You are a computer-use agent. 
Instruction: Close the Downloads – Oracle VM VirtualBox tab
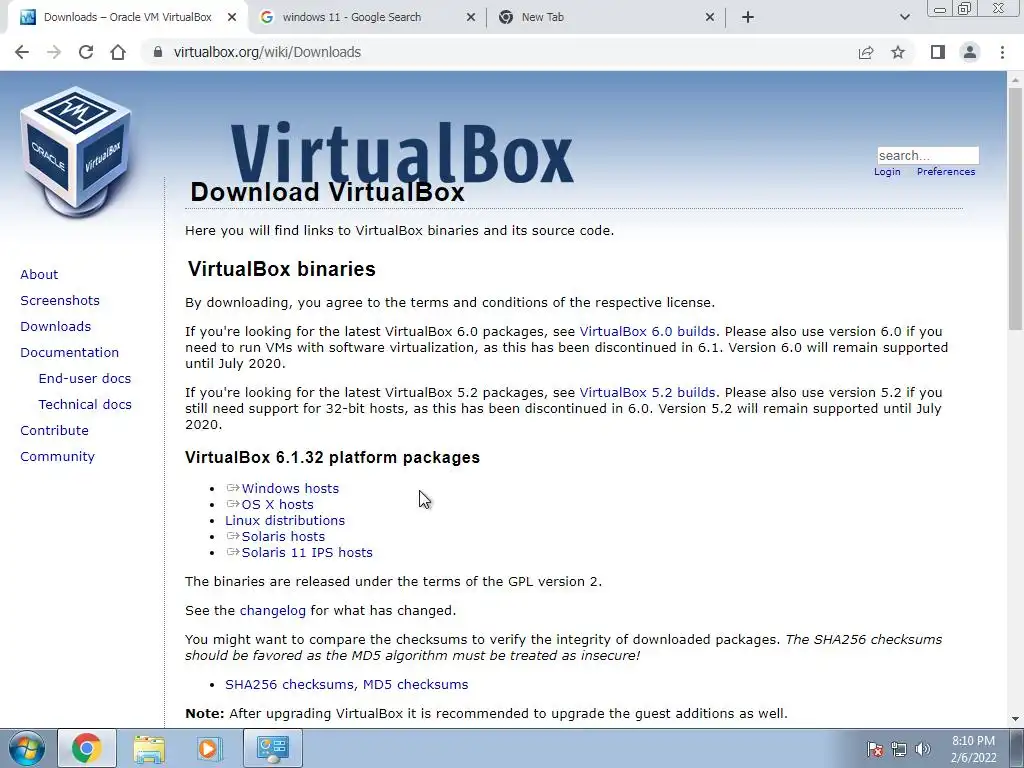(x=232, y=18)
